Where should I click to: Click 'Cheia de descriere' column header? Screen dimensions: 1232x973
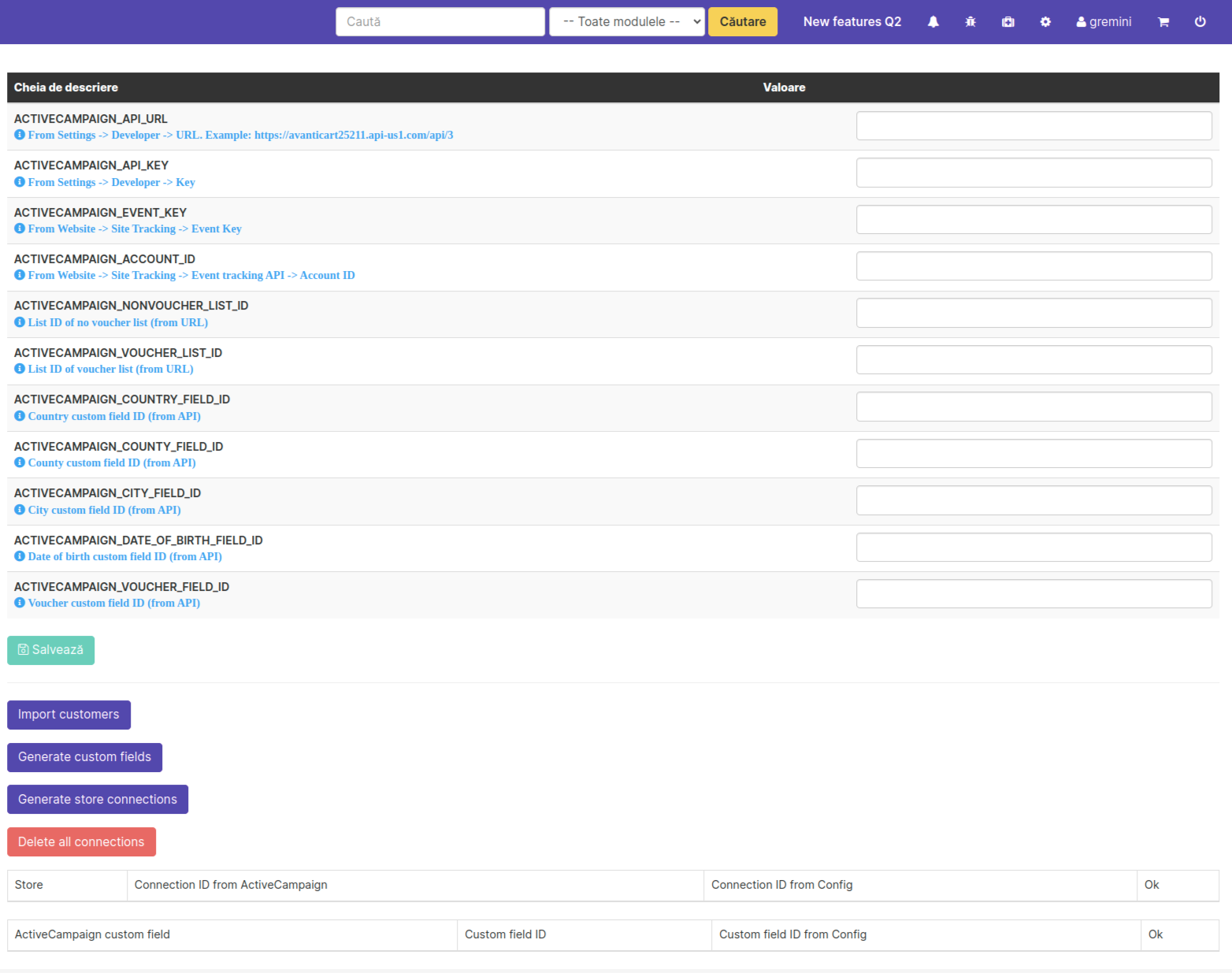click(x=66, y=87)
